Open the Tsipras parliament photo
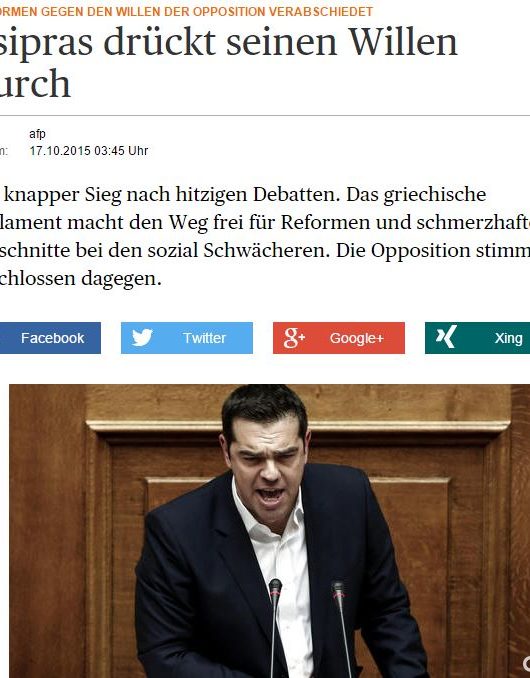530x678 pixels. 269,531
